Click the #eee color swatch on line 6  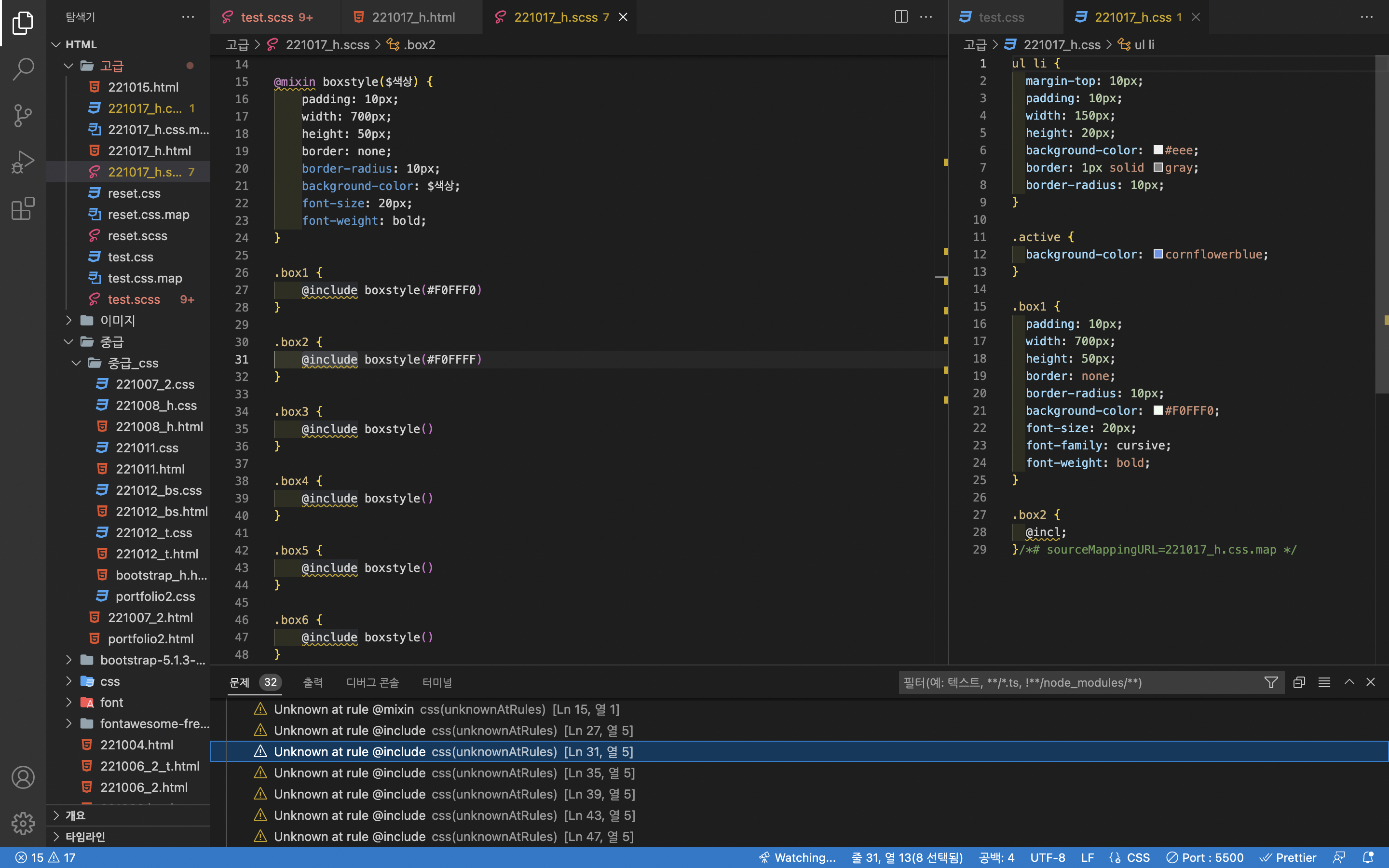tap(1157, 150)
